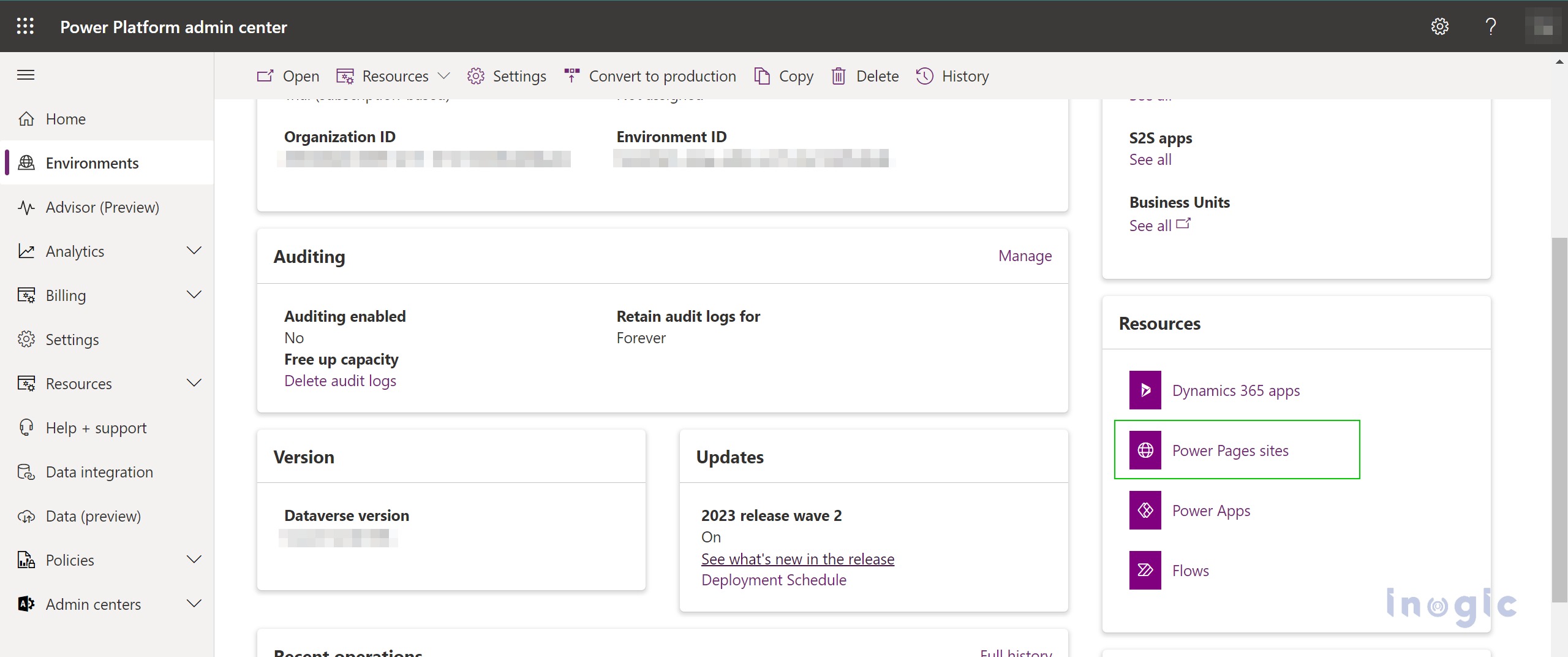The width and height of the screenshot is (1568, 657).
Task: Open the settings gear in header
Action: coord(1440,26)
